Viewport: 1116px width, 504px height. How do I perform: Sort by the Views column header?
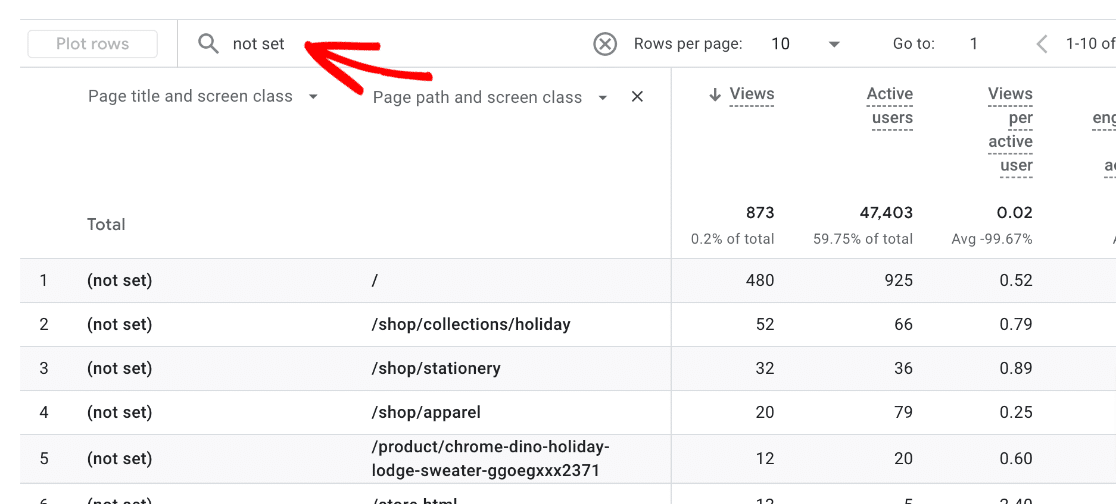[x=752, y=94]
